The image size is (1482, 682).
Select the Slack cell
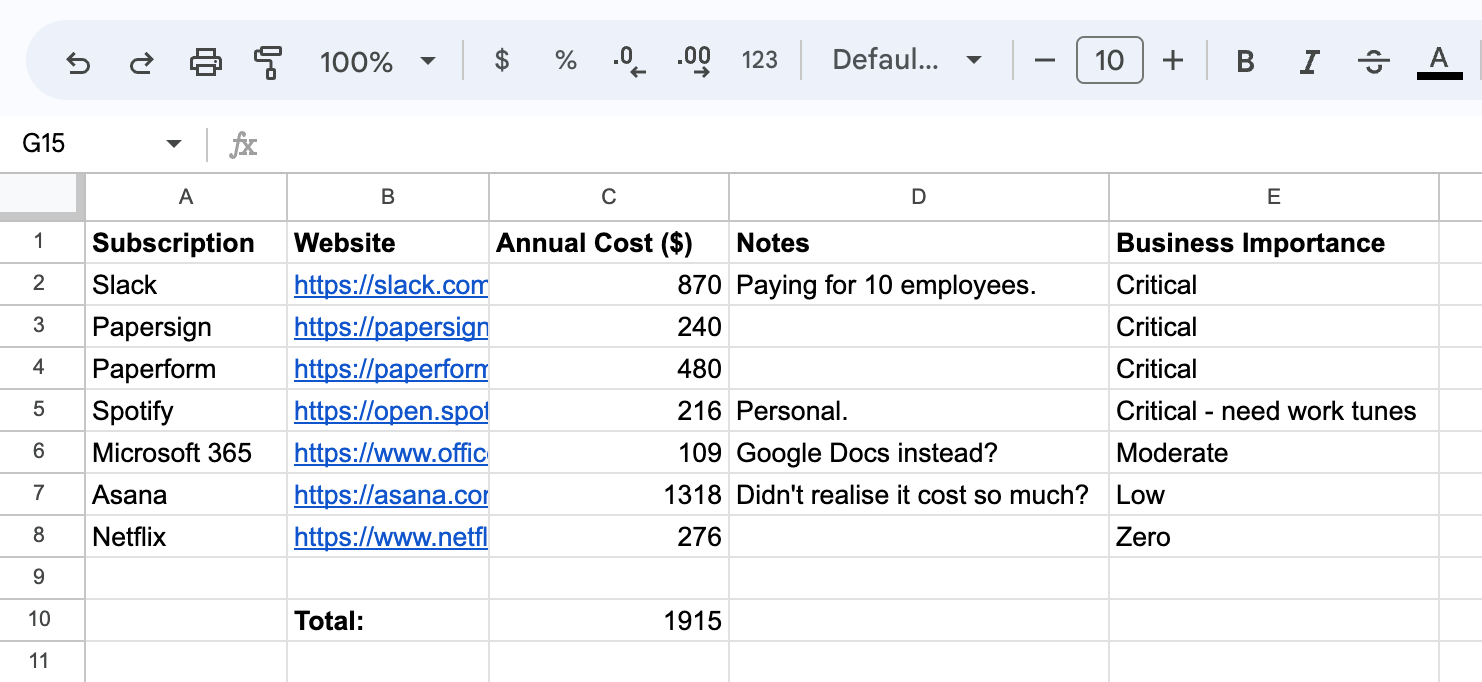click(x=186, y=285)
